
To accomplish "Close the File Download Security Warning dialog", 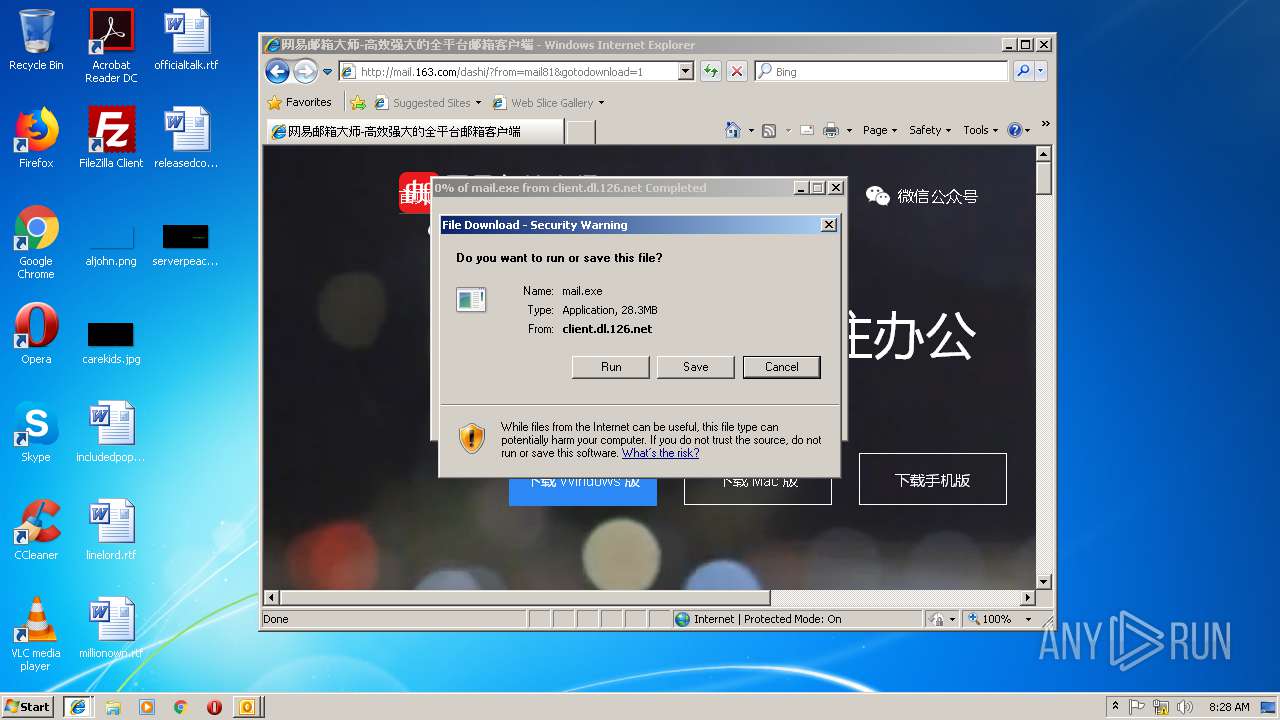I will click(x=829, y=225).
